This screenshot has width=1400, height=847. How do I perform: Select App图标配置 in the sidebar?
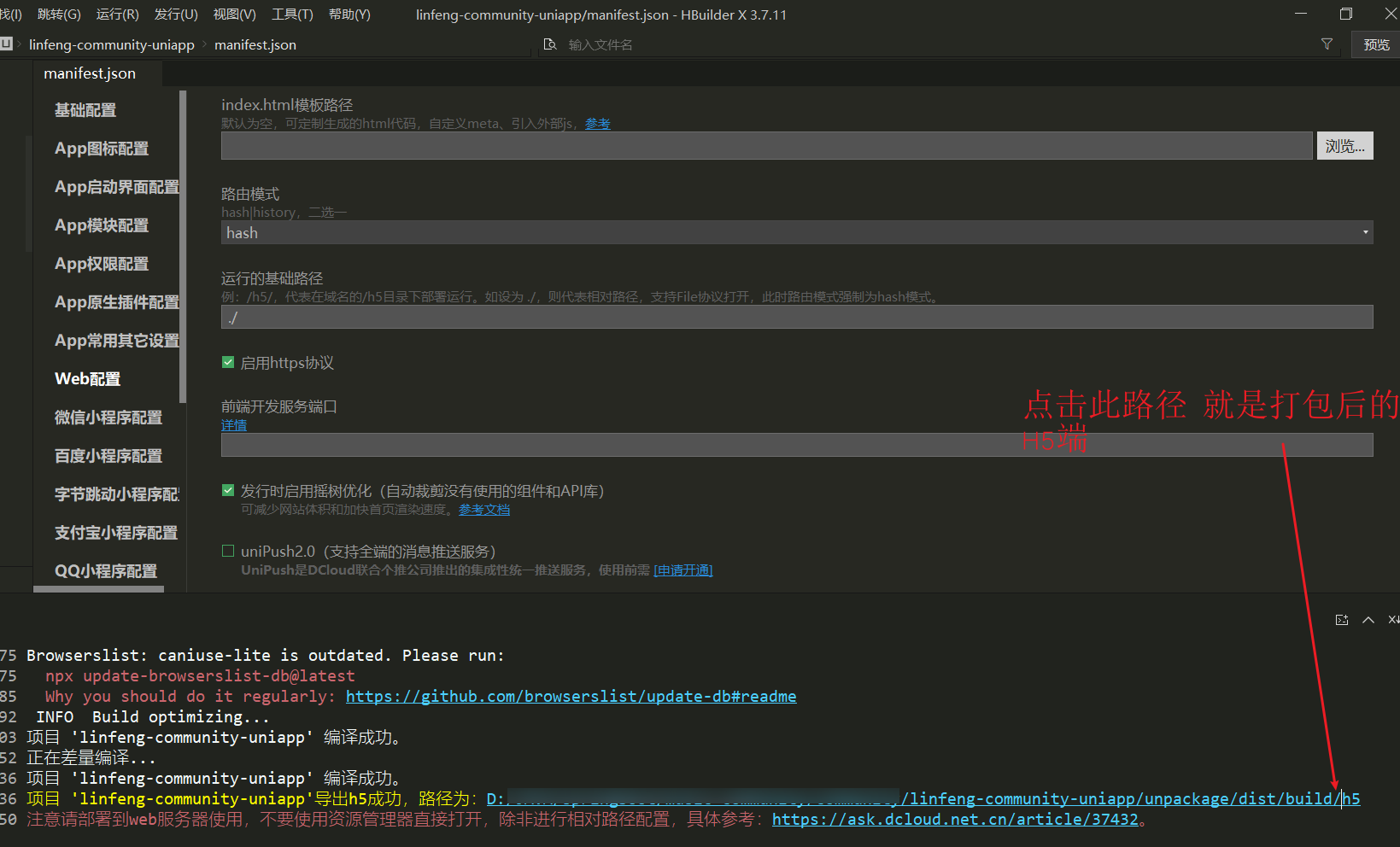(102, 149)
